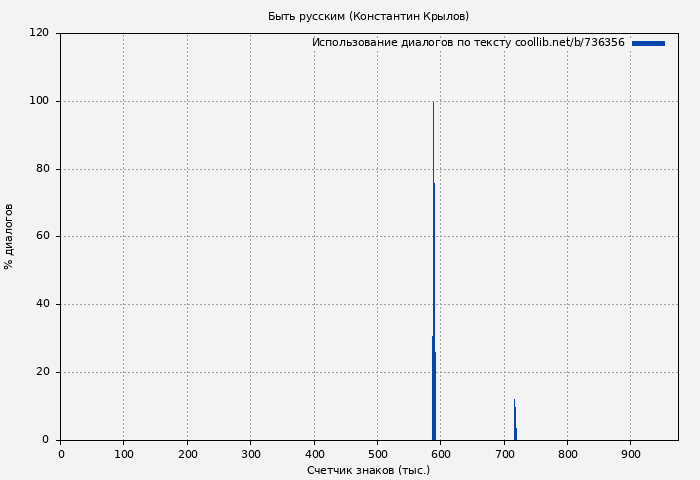Click the 200 tick on the x-axis
The height and width of the screenshot is (480, 700).
pos(187,454)
